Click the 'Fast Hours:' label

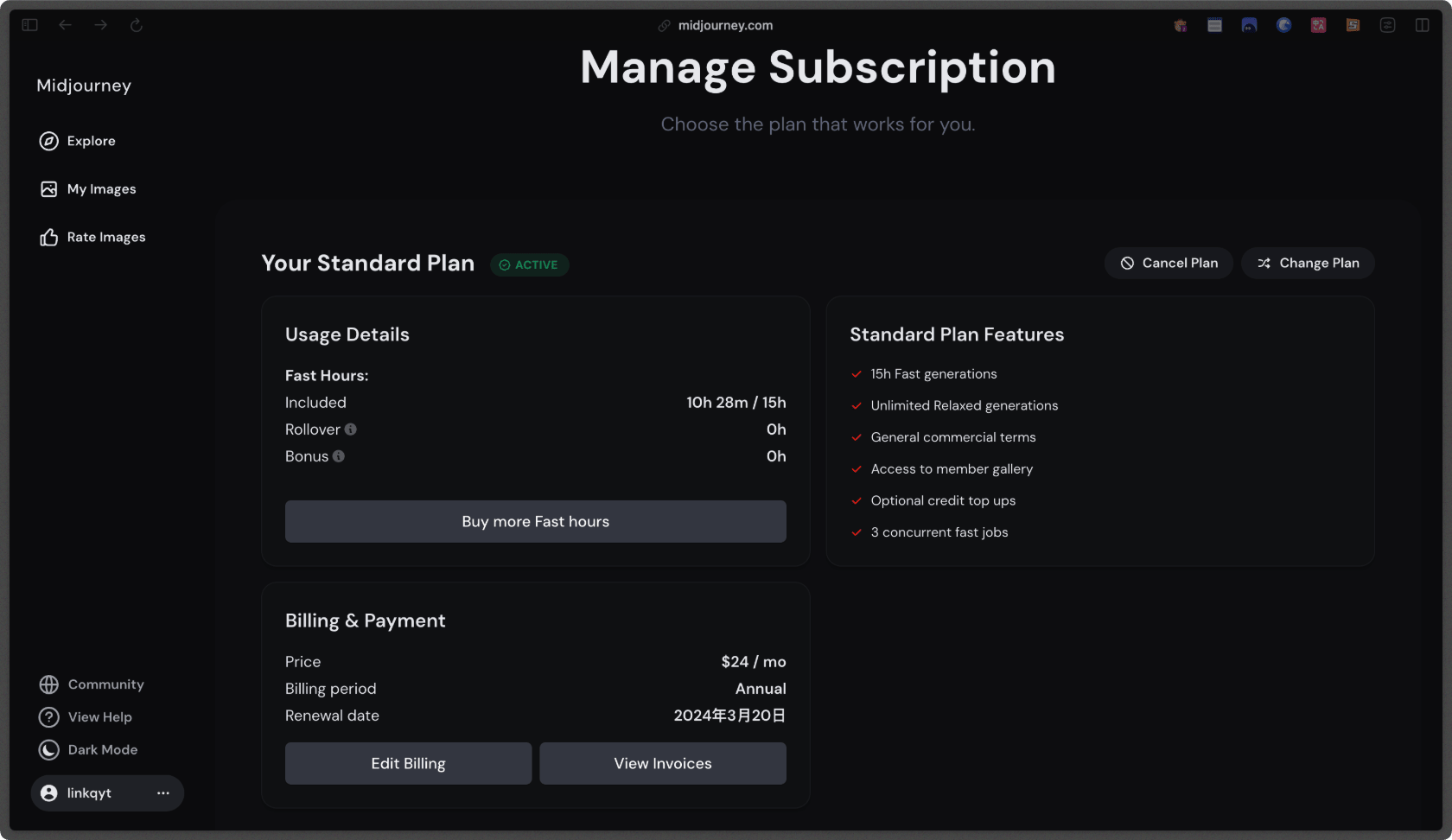(327, 376)
